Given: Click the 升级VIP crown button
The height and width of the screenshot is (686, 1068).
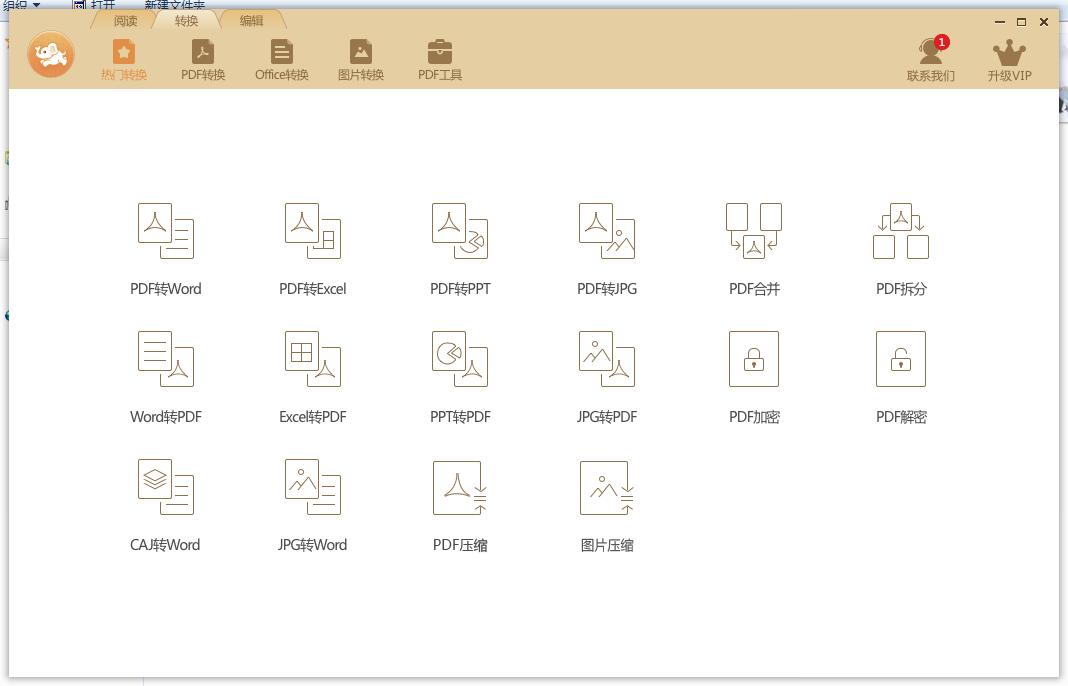Looking at the screenshot, I should point(1009,60).
